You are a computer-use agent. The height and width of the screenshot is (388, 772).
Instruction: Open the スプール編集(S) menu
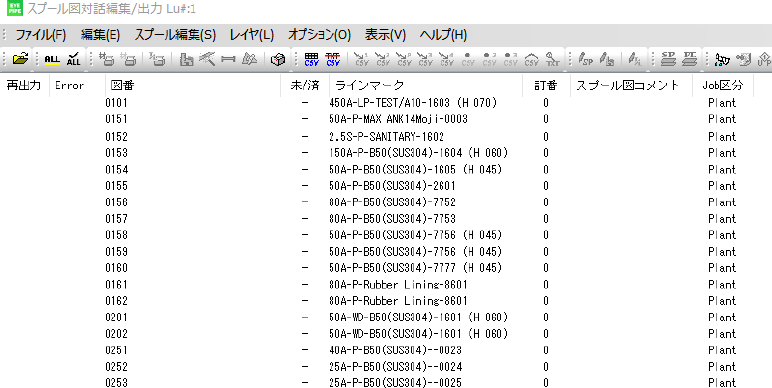pyautogui.click(x=175, y=35)
